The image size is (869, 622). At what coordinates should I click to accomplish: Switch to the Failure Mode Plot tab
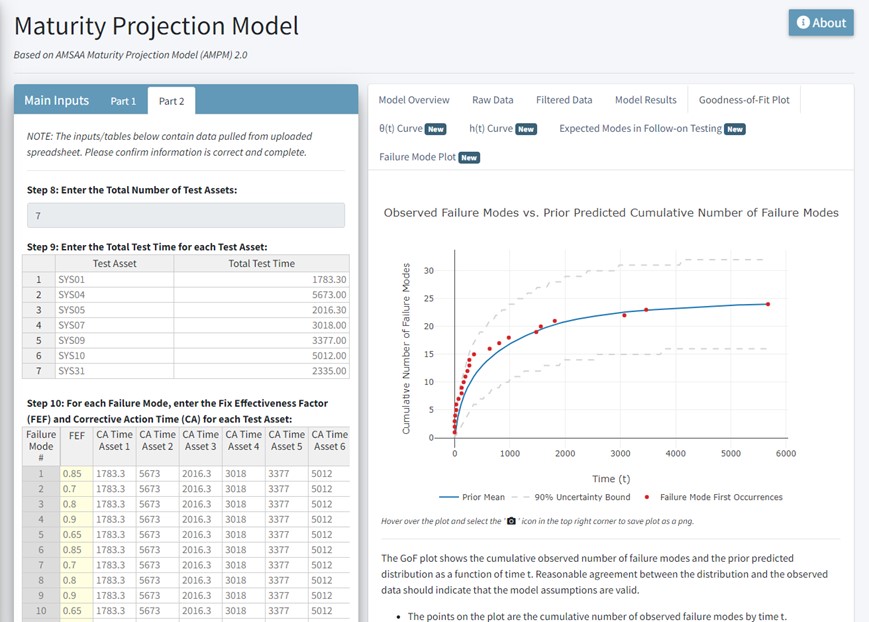pos(429,157)
